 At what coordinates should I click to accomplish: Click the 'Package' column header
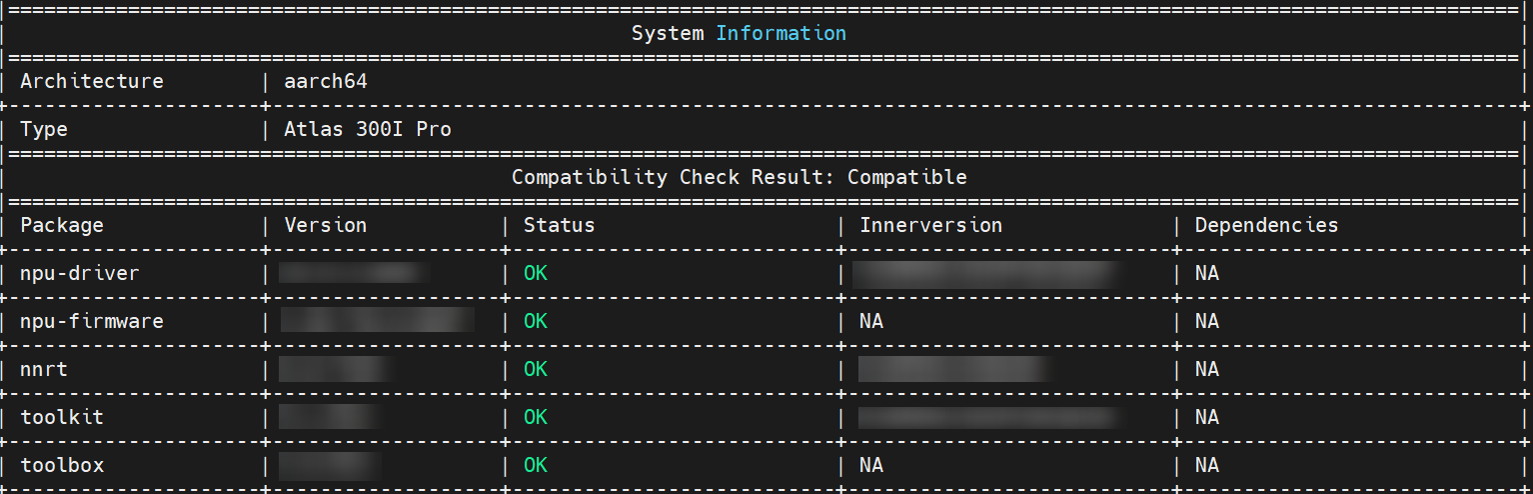click(x=62, y=225)
